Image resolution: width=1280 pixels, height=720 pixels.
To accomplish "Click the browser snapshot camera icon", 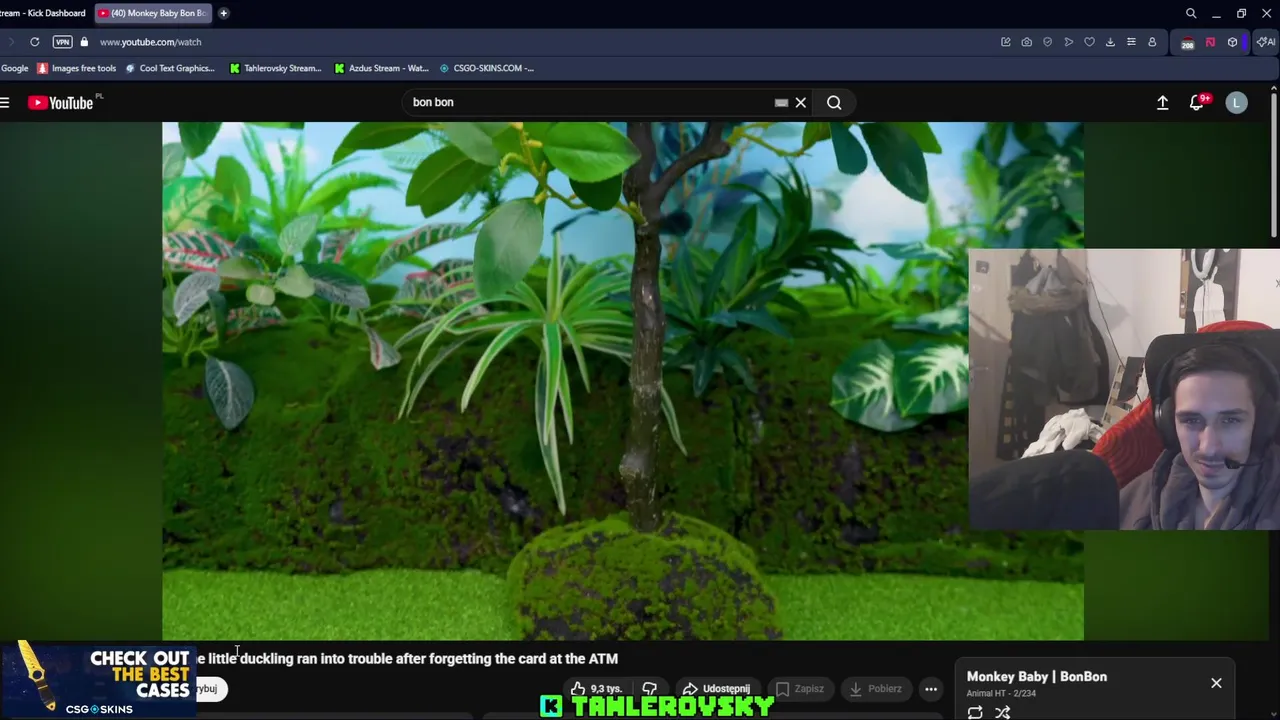I will coord(1027,42).
